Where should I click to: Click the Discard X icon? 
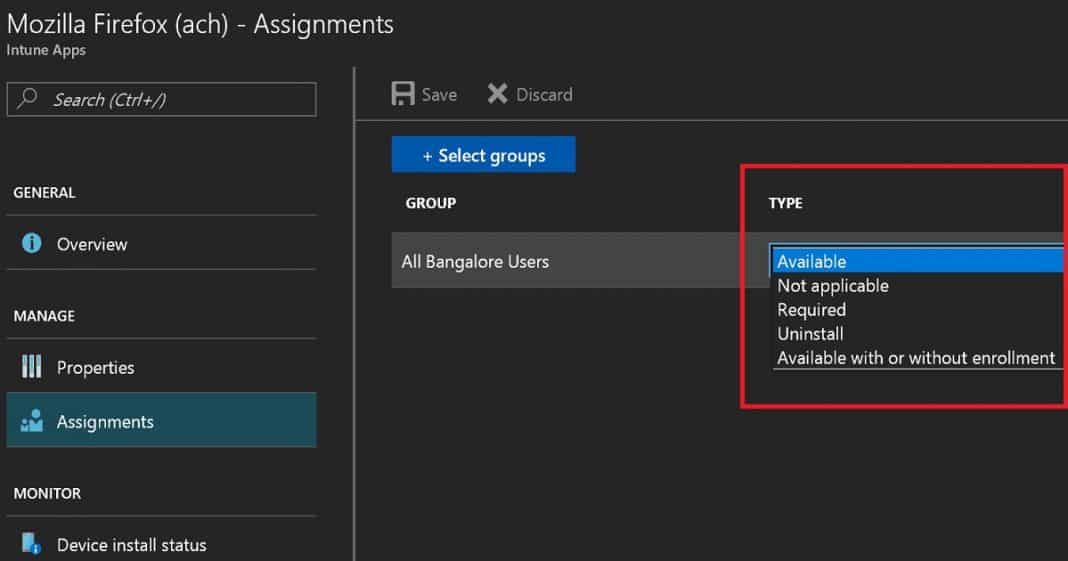[x=497, y=94]
